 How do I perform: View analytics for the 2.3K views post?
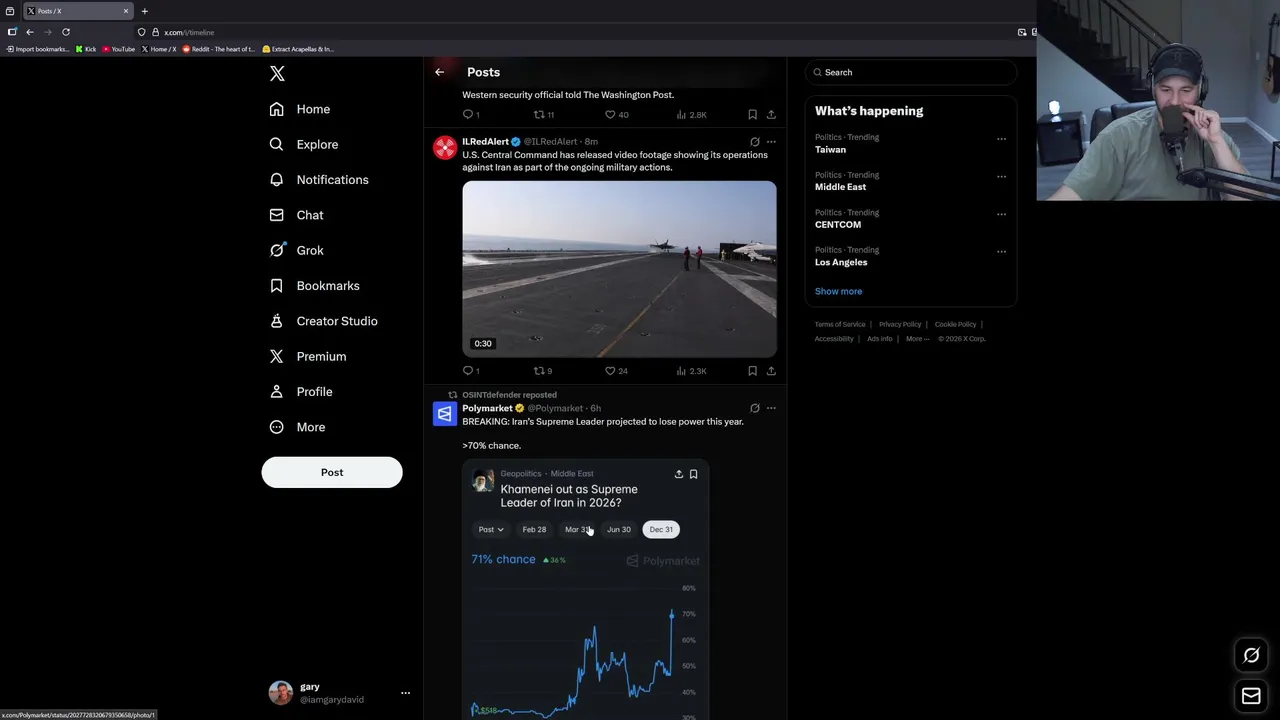coord(691,371)
